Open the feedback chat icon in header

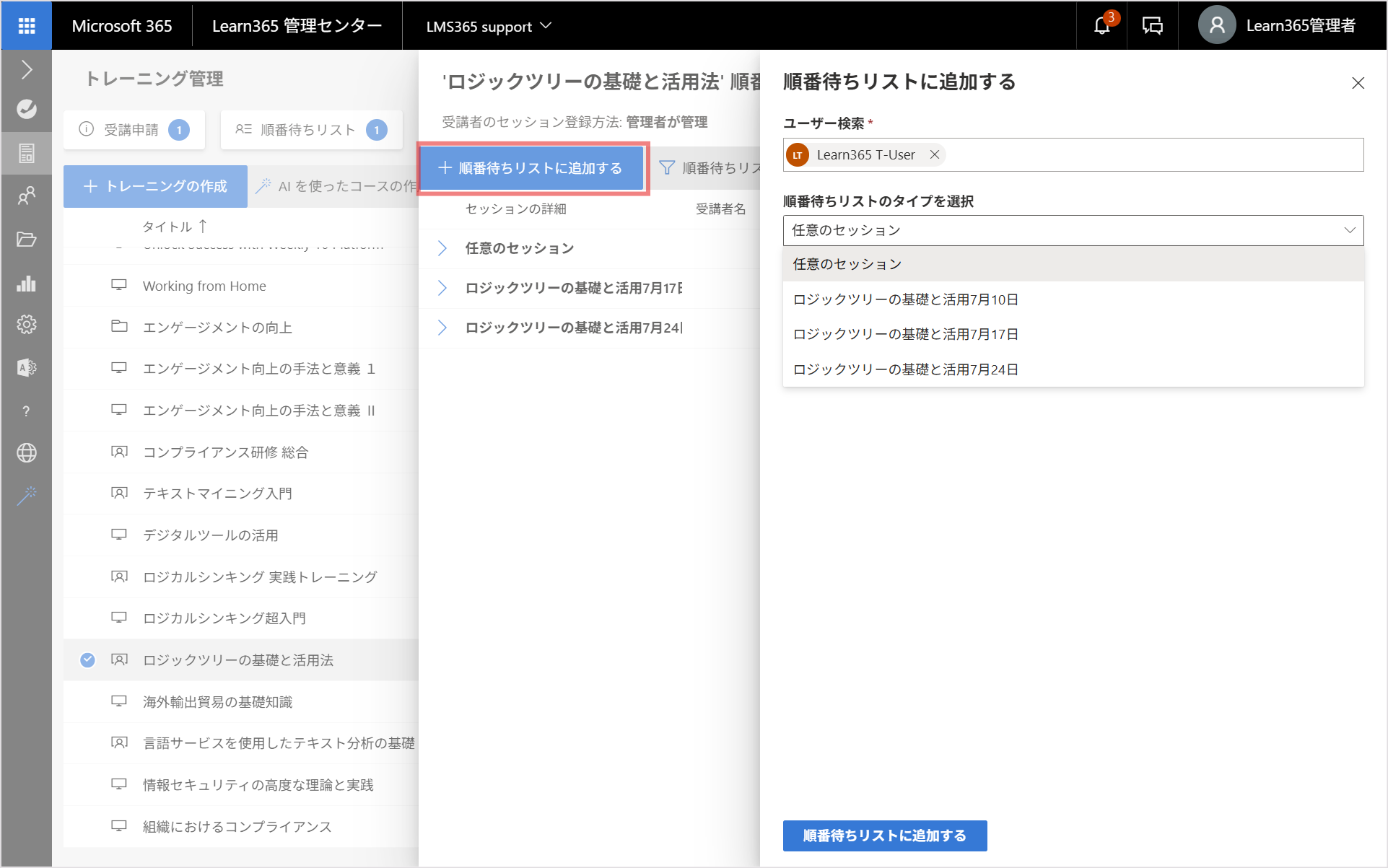click(1153, 26)
